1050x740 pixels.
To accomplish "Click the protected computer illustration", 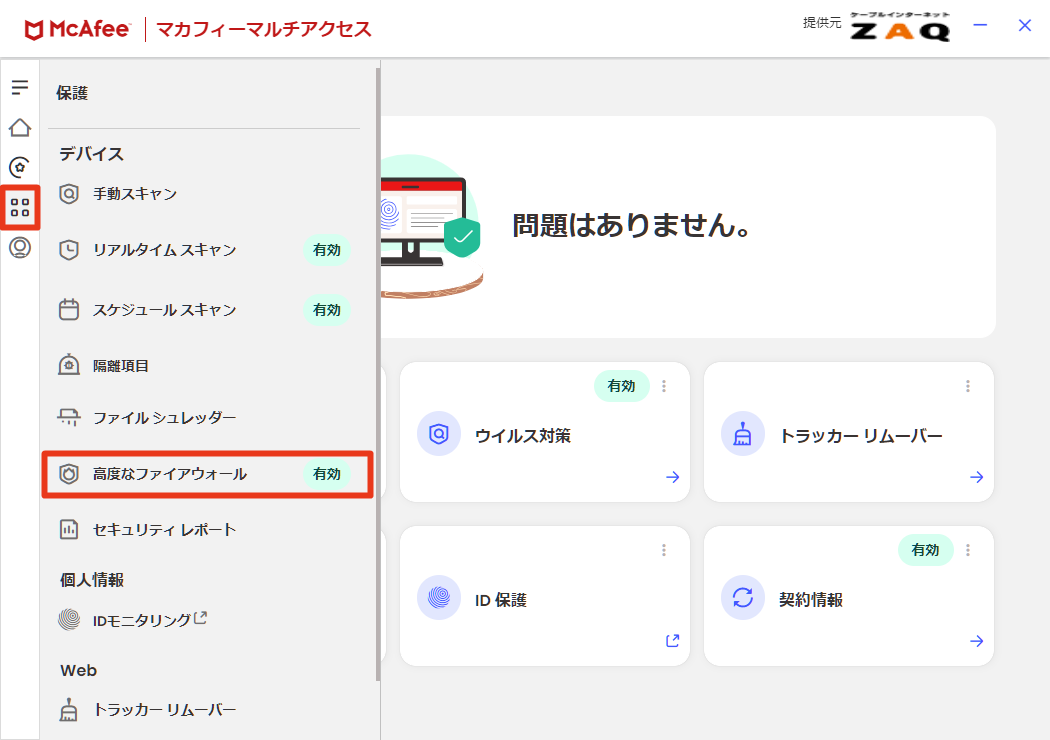I will 432,228.
